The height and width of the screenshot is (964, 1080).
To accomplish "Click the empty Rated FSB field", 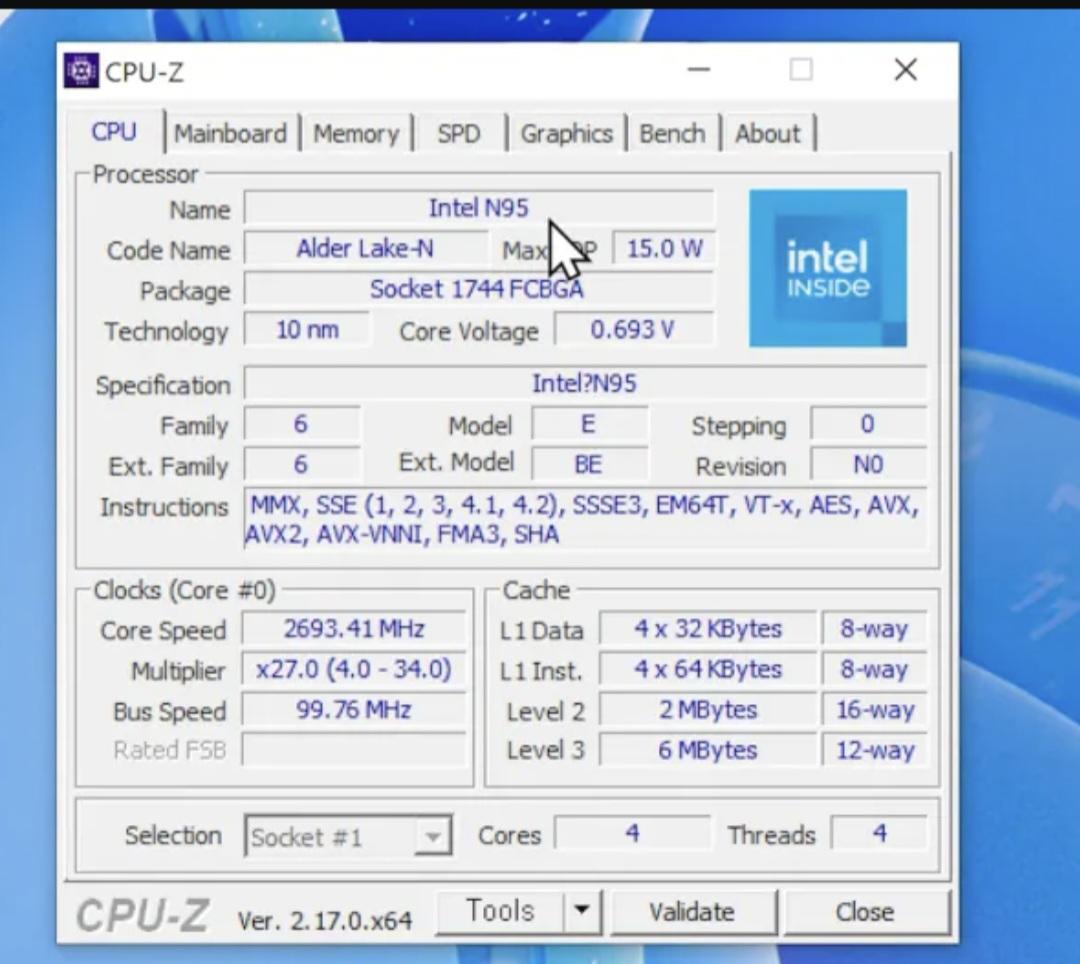I will pyautogui.click(x=354, y=750).
